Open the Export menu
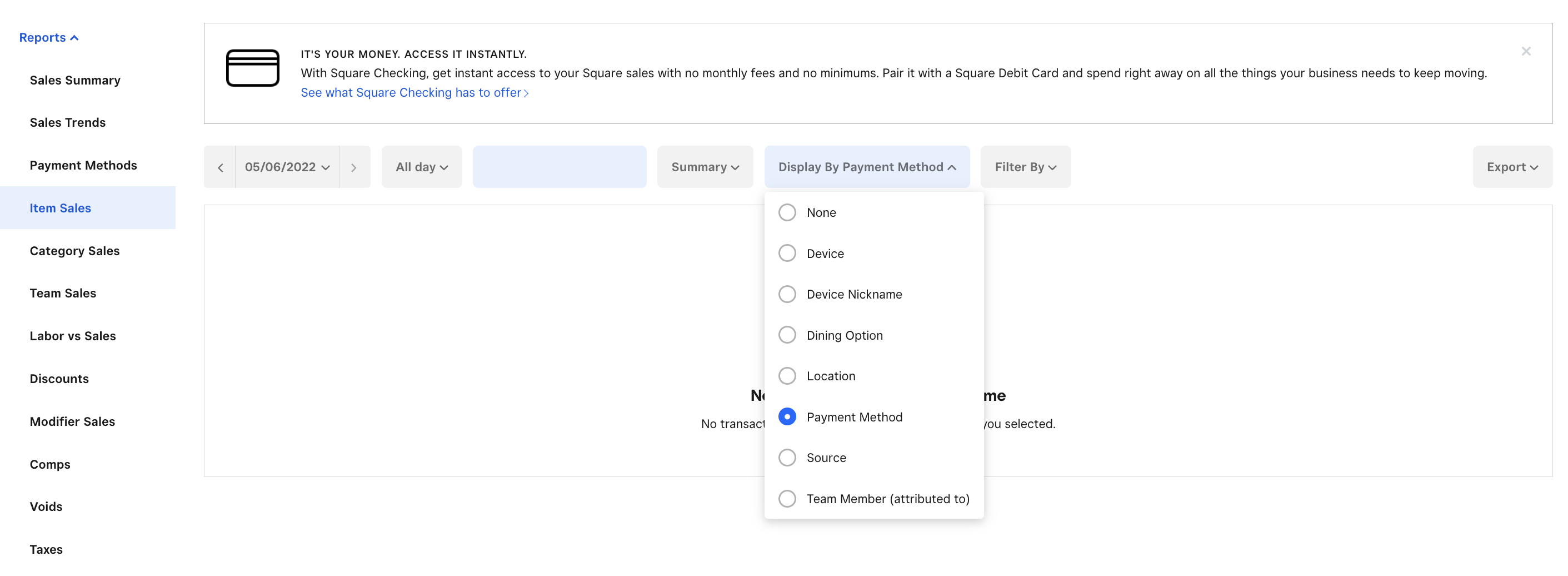 [x=1511, y=167]
